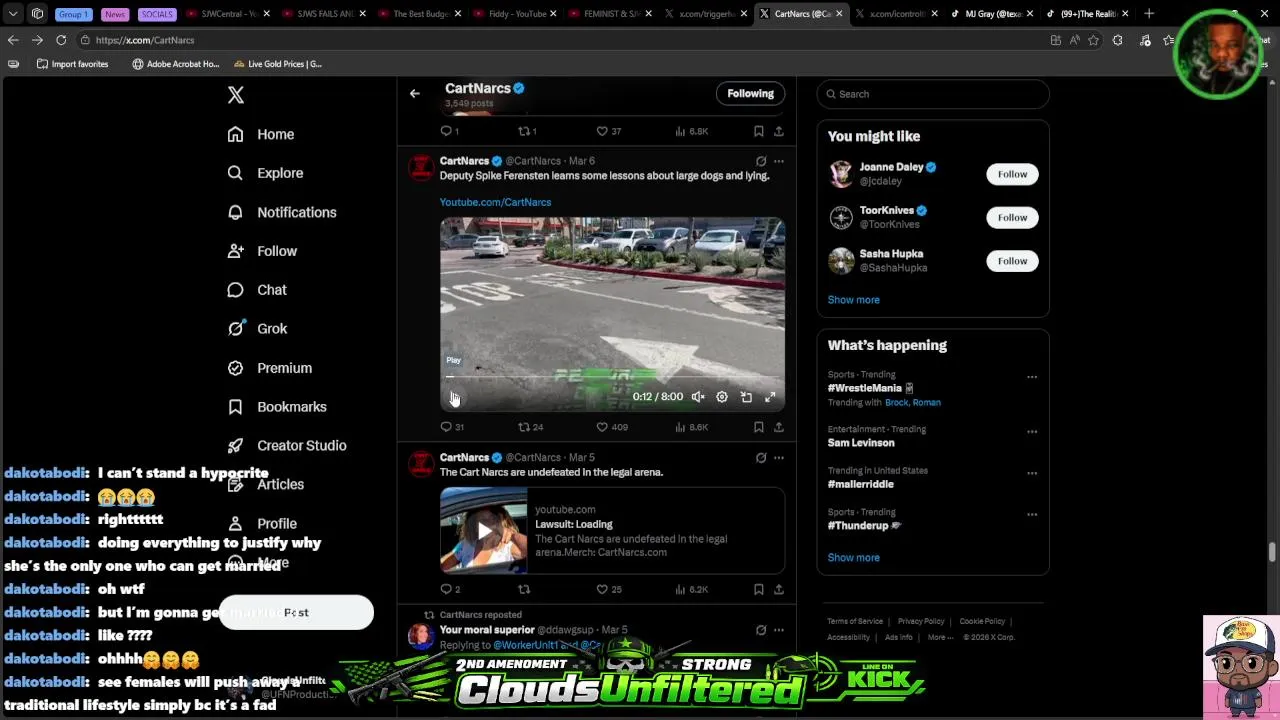Open video settings gear
Viewport: 1280px width, 720px height.
click(x=722, y=397)
